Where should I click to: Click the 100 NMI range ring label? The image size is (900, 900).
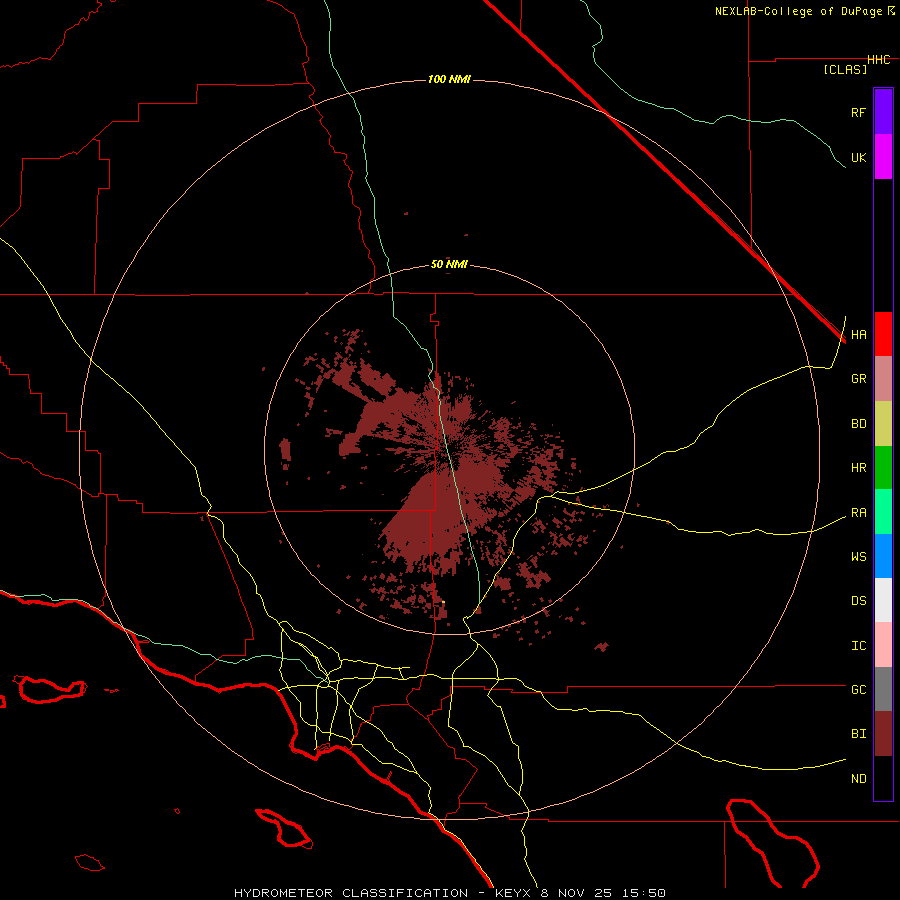(449, 79)
